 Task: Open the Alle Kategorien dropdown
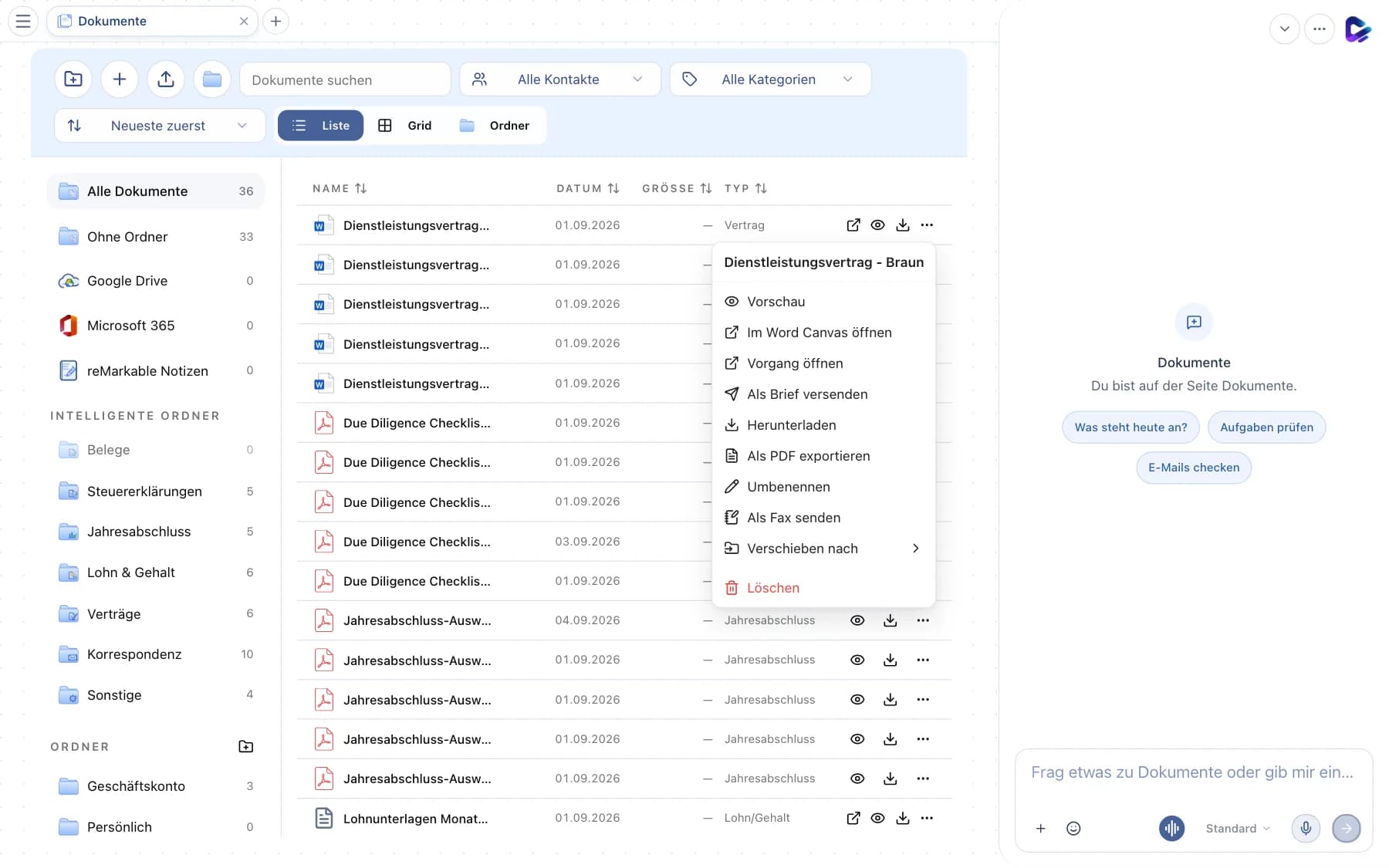click(x=770, y=79)
